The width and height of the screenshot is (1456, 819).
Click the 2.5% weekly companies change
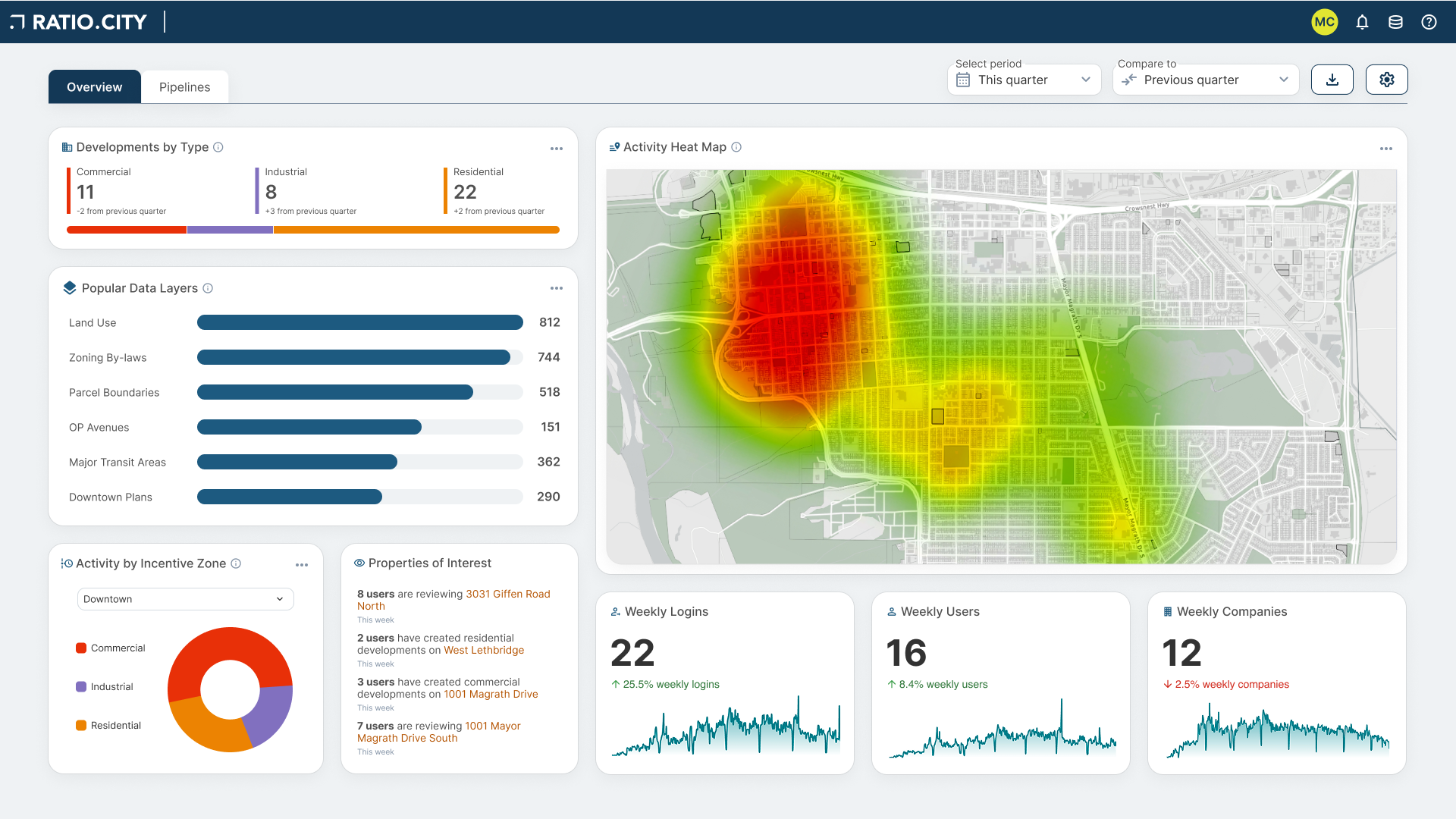coord(1226,684)
